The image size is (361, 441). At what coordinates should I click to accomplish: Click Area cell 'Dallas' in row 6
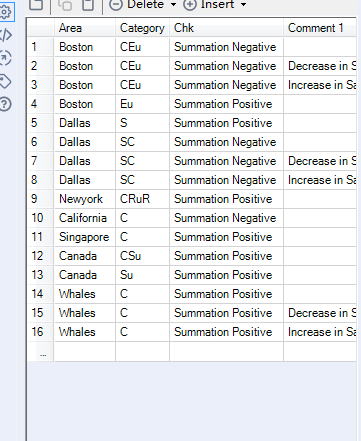click(x=85, y=142)
